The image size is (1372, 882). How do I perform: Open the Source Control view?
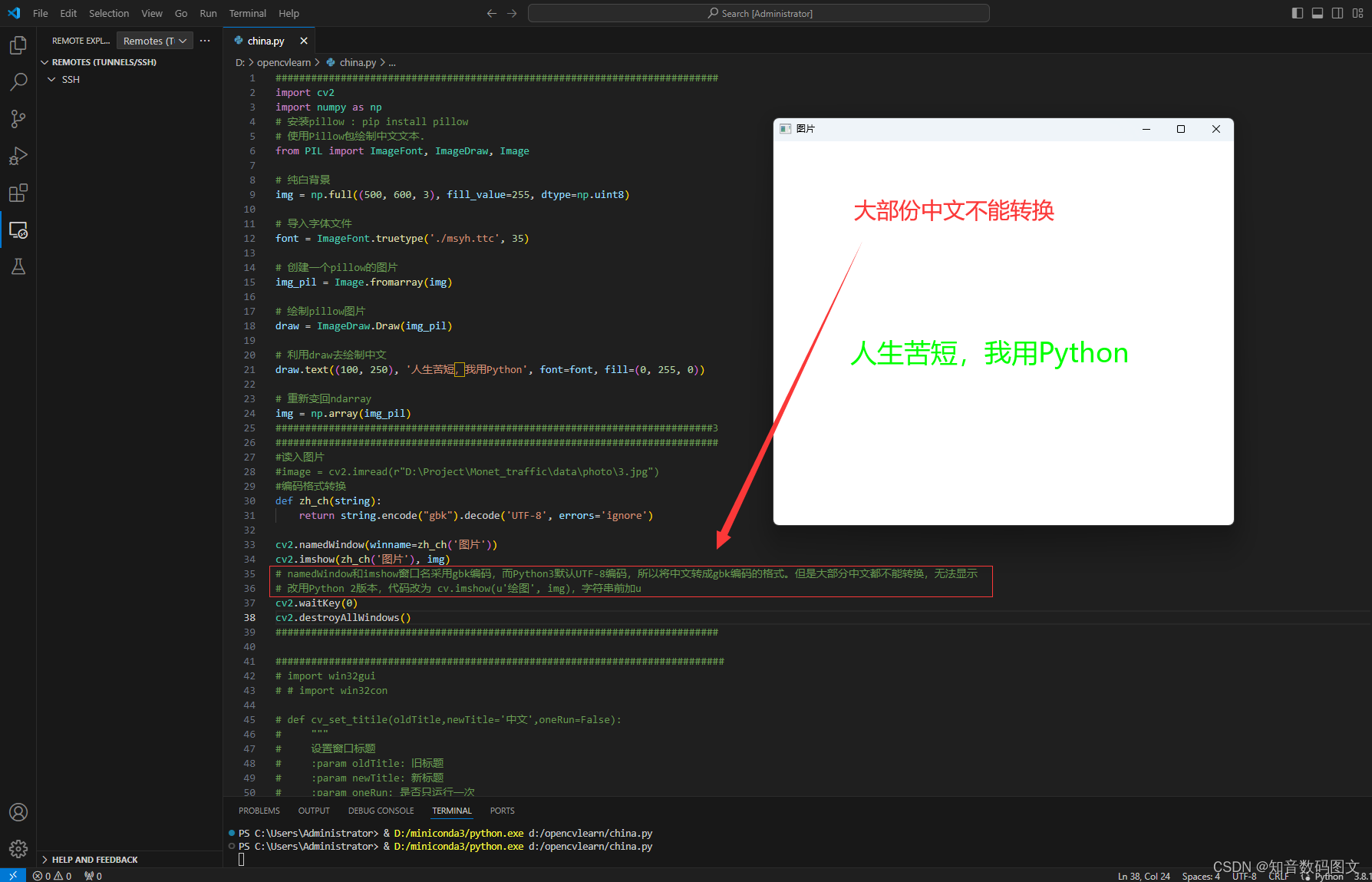tap(18, 118)
